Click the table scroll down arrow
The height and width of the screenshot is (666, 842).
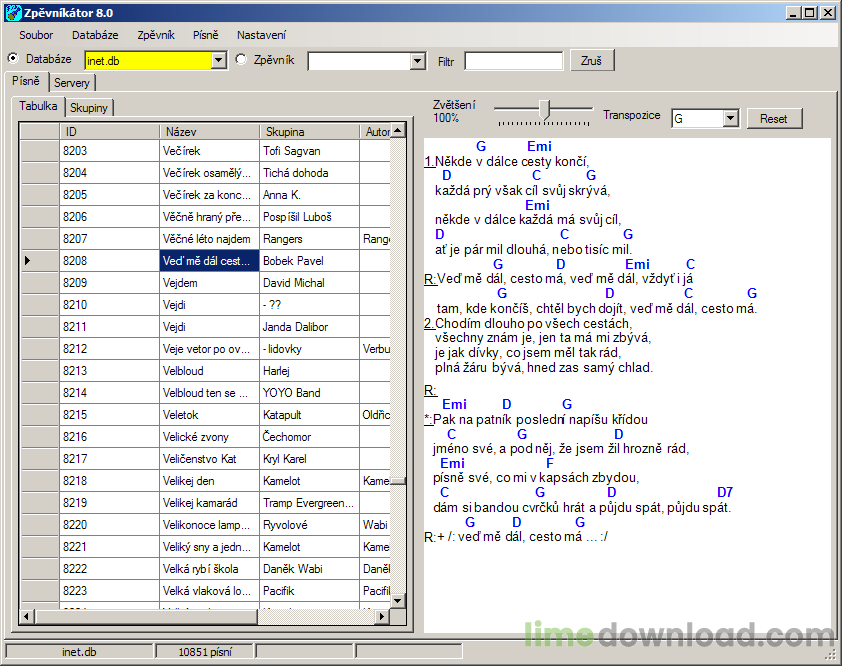(x=398, y=600)
